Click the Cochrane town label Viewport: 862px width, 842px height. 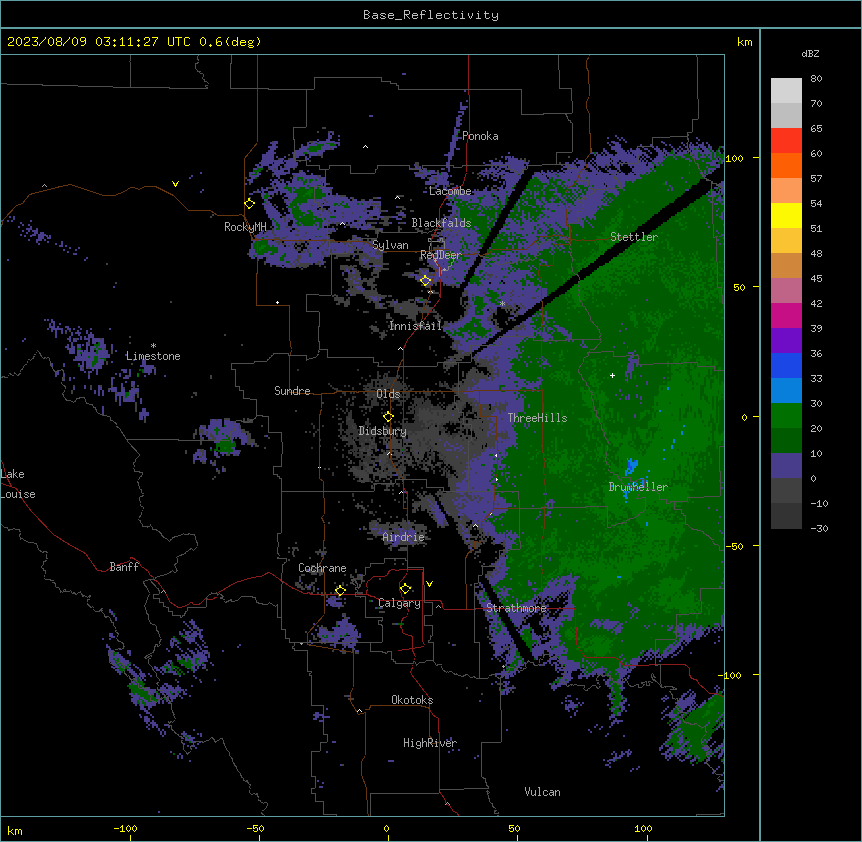point(322,568)
